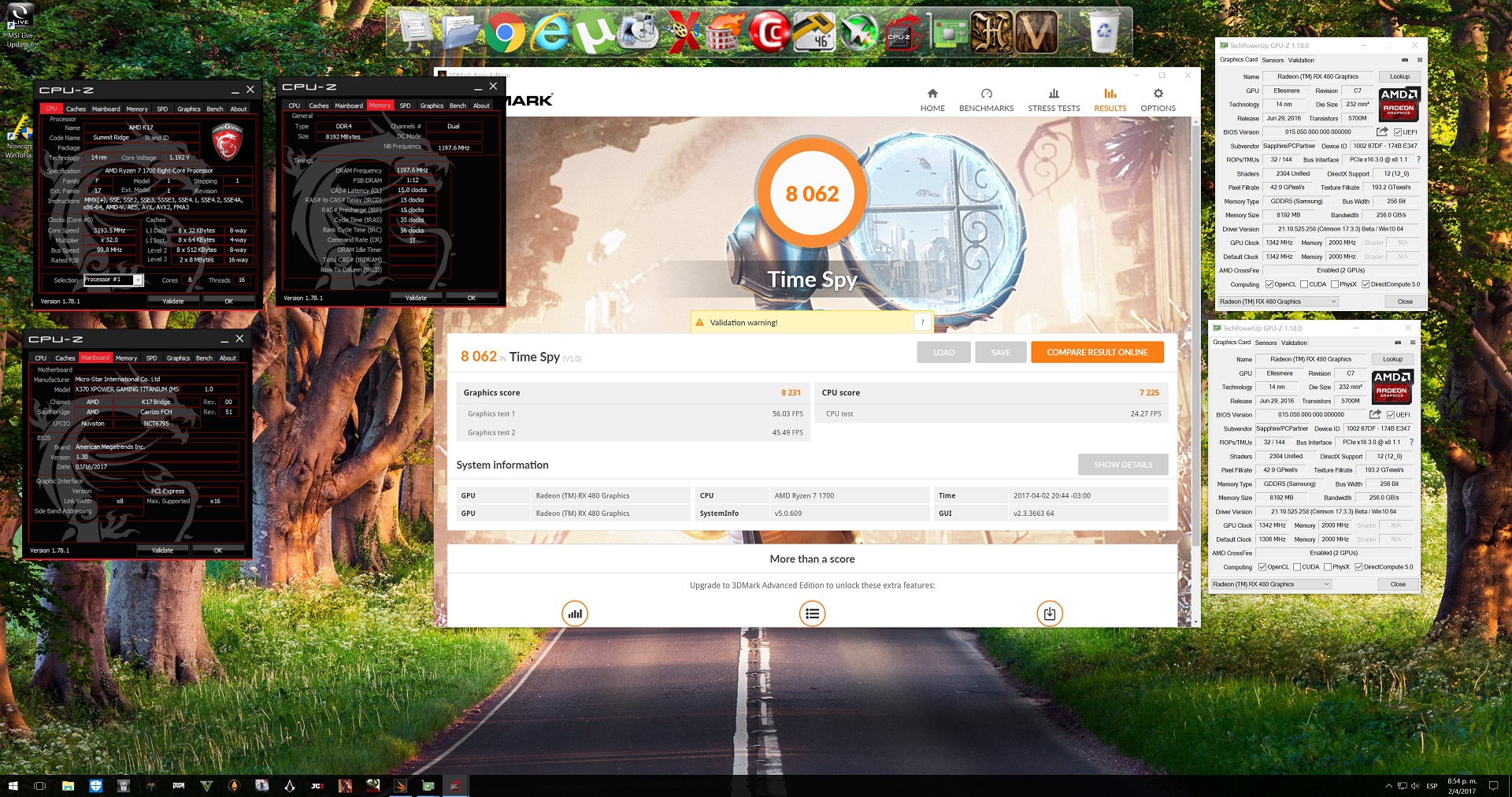Click the taskbar clock showing 8:54 p. m.
Image resolution: width=1512 pixels, height=797 pixels.
[x=1462, y=786]
